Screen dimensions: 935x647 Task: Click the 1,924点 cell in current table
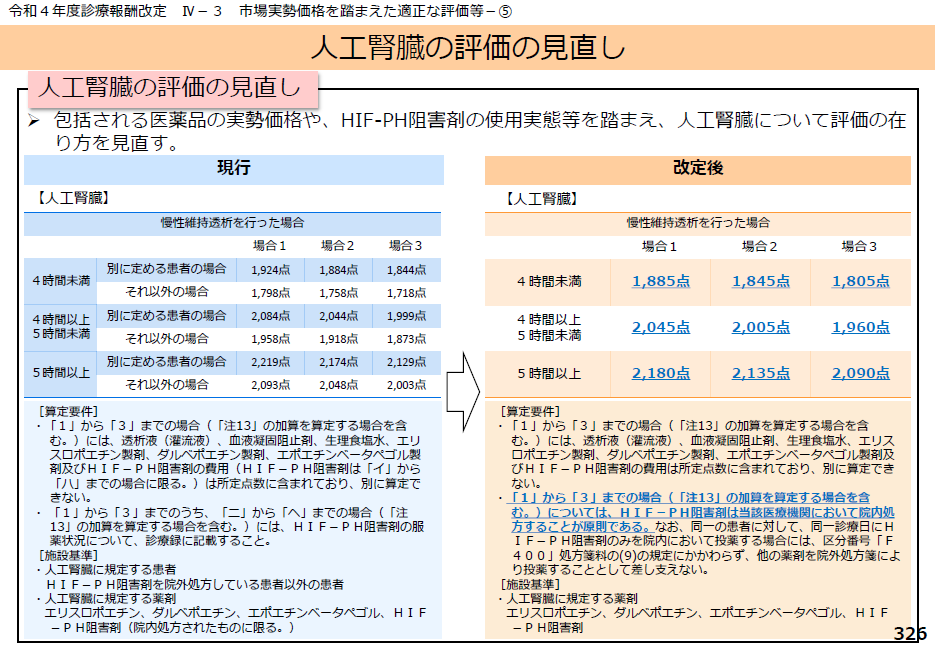(x=270, y=270)
